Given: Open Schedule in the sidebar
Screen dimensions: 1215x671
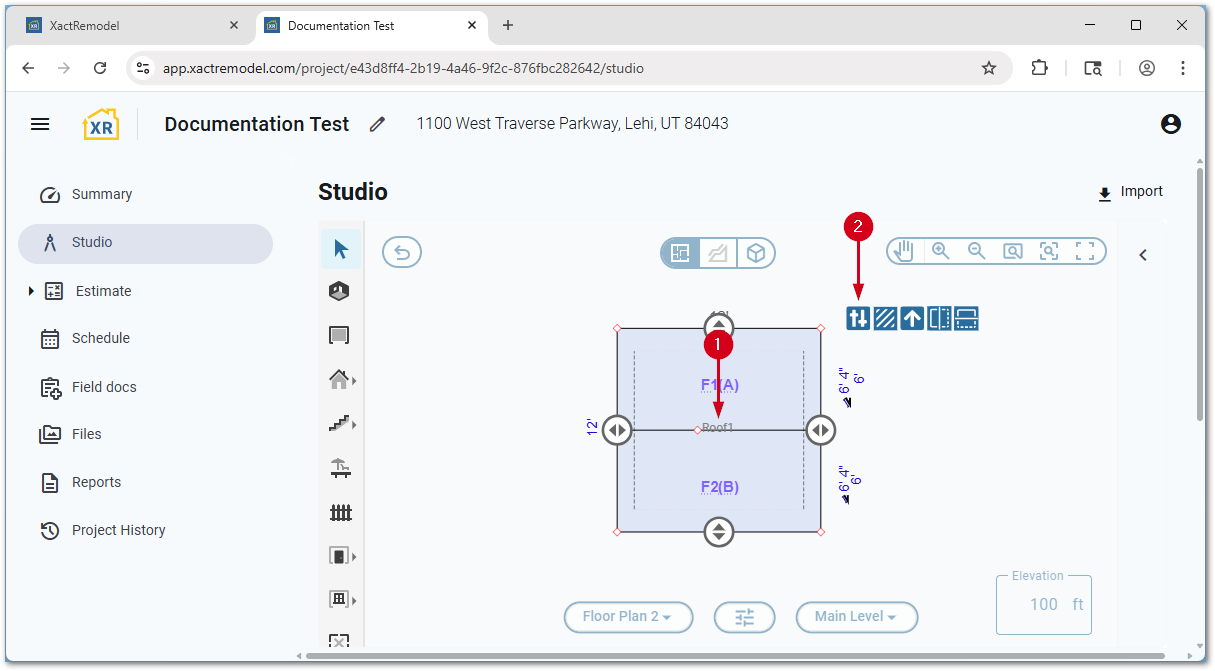Looking at the screenshot, I should click(x=100, y=338).
